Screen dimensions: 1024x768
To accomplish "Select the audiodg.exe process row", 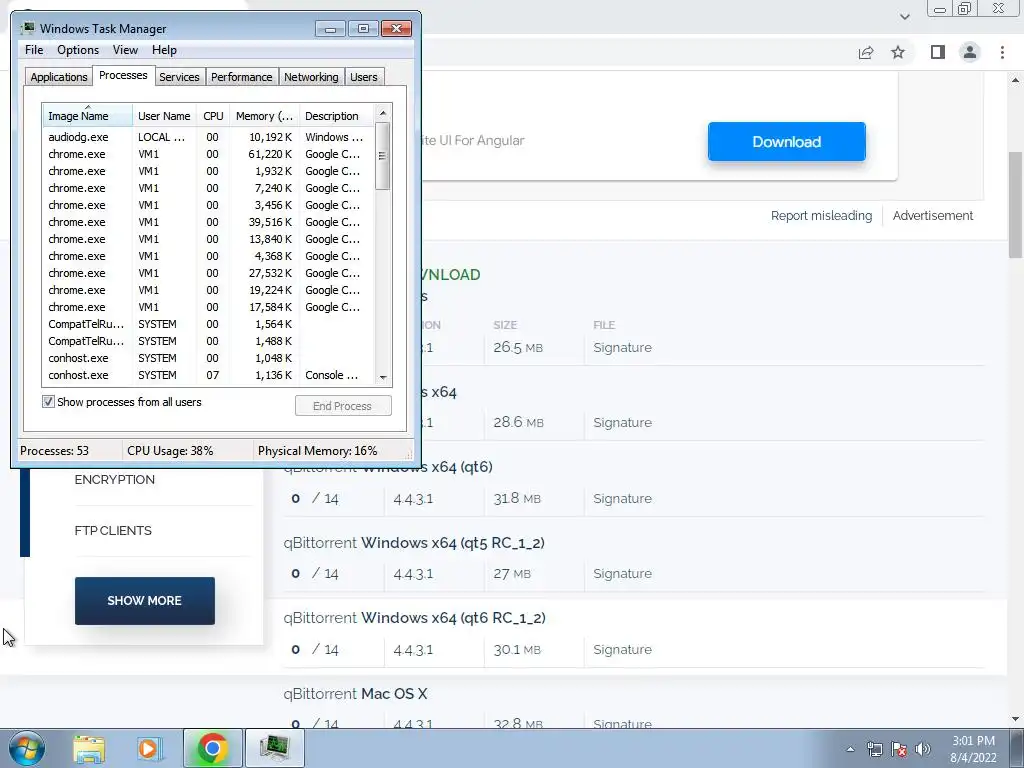I will (208, 137).
